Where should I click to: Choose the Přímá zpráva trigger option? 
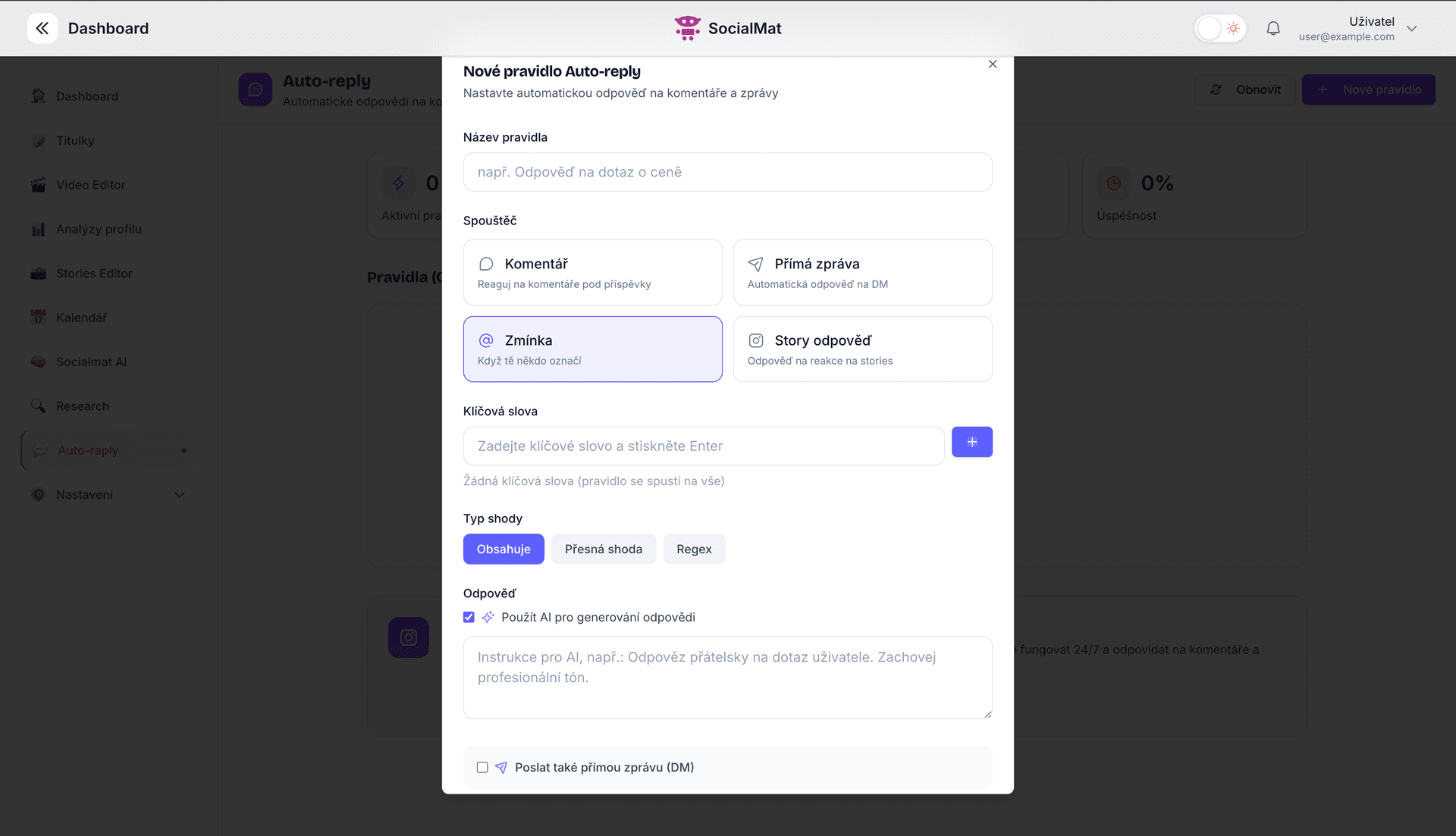(862, 273)
